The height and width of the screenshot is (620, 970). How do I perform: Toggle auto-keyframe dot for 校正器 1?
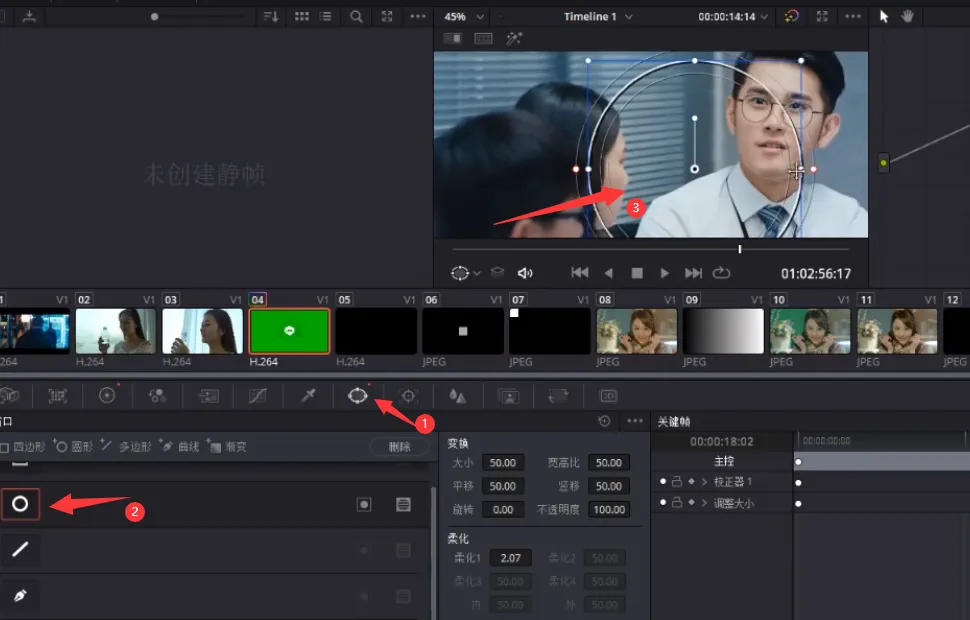[x=663, y=481]
